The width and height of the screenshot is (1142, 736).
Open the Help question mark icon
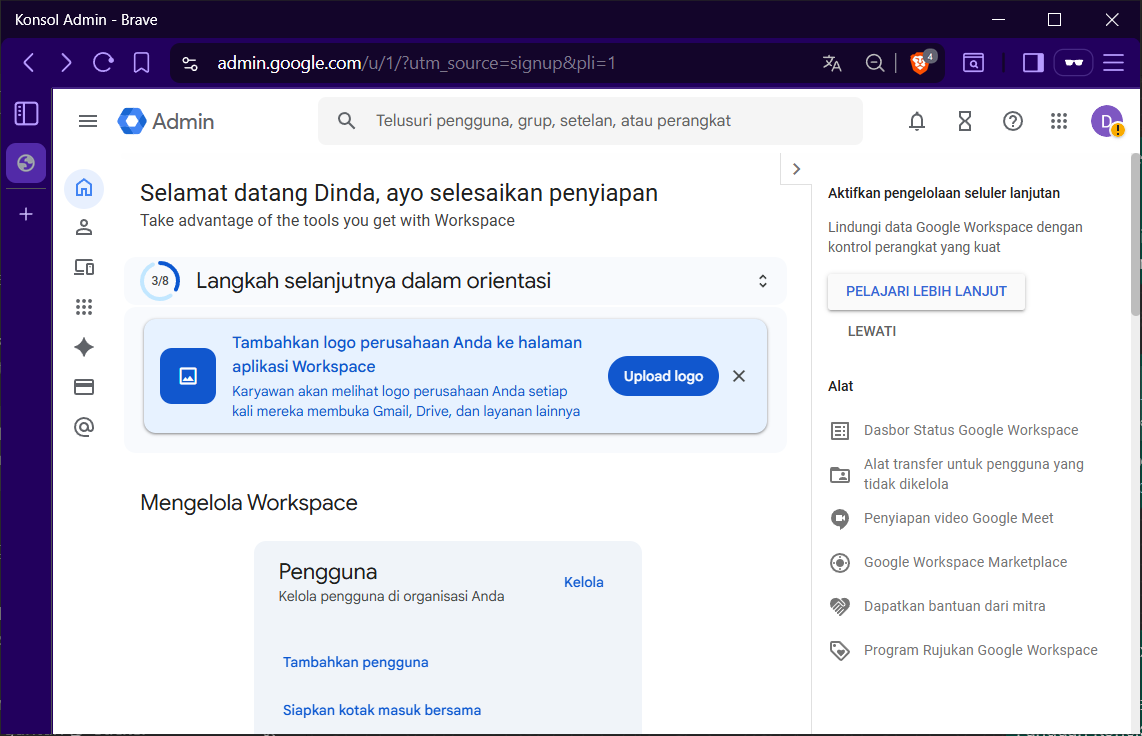pos(1012,122)
